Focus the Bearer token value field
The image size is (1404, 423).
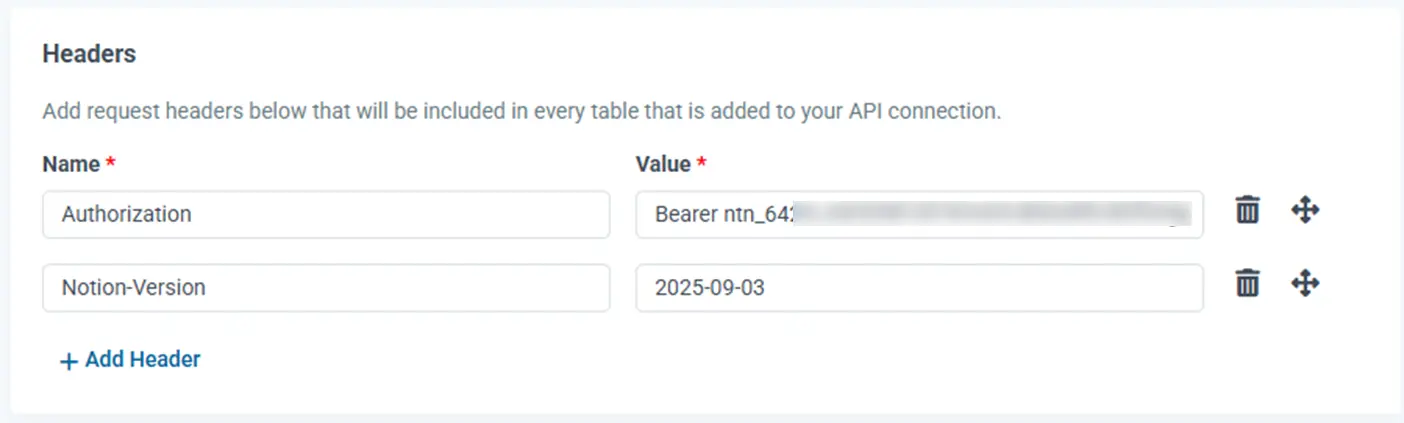pyautogui.click(x=918, y=214)
